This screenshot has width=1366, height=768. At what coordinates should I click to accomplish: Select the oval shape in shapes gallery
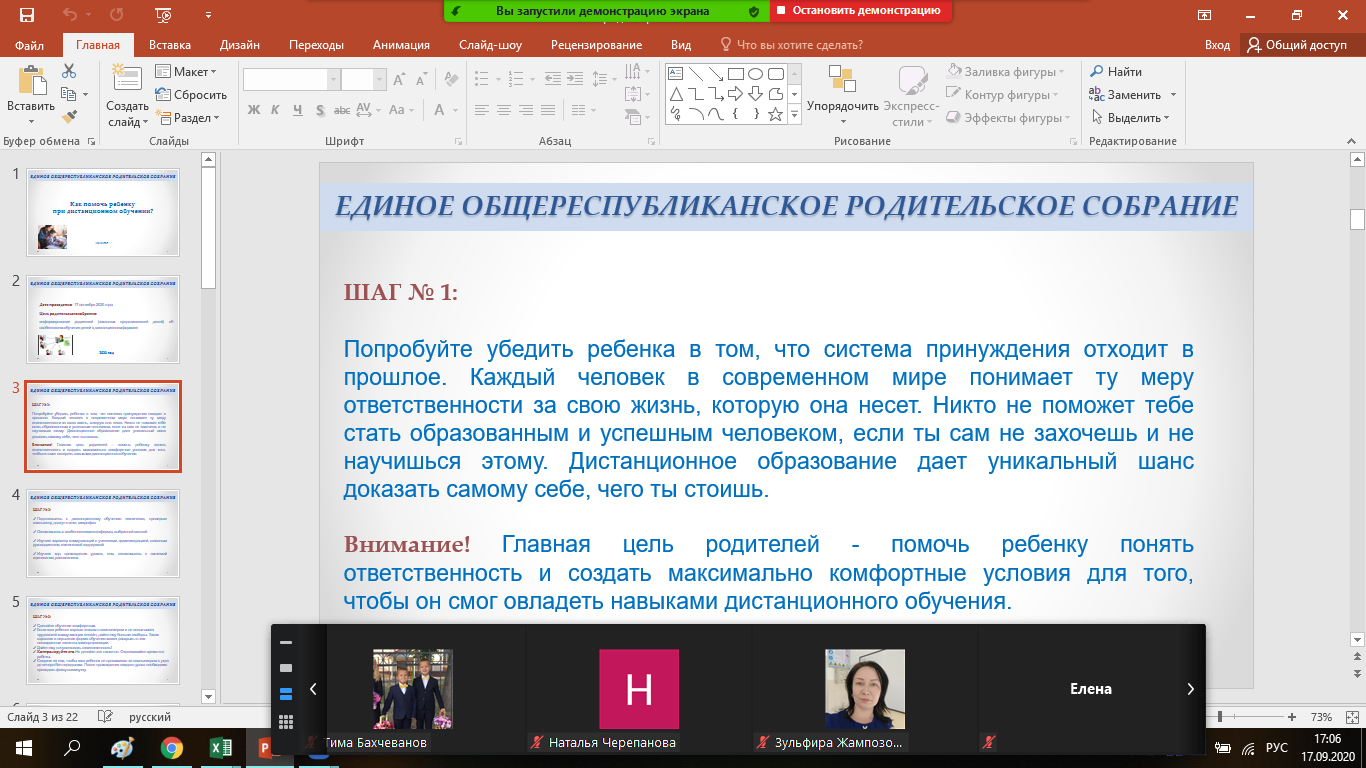756,73
